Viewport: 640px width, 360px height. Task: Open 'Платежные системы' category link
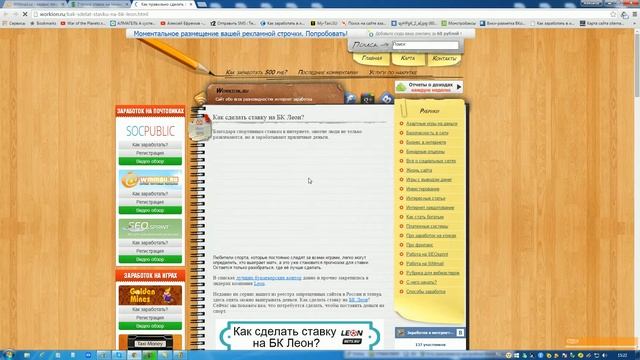[x=427, y=226]
